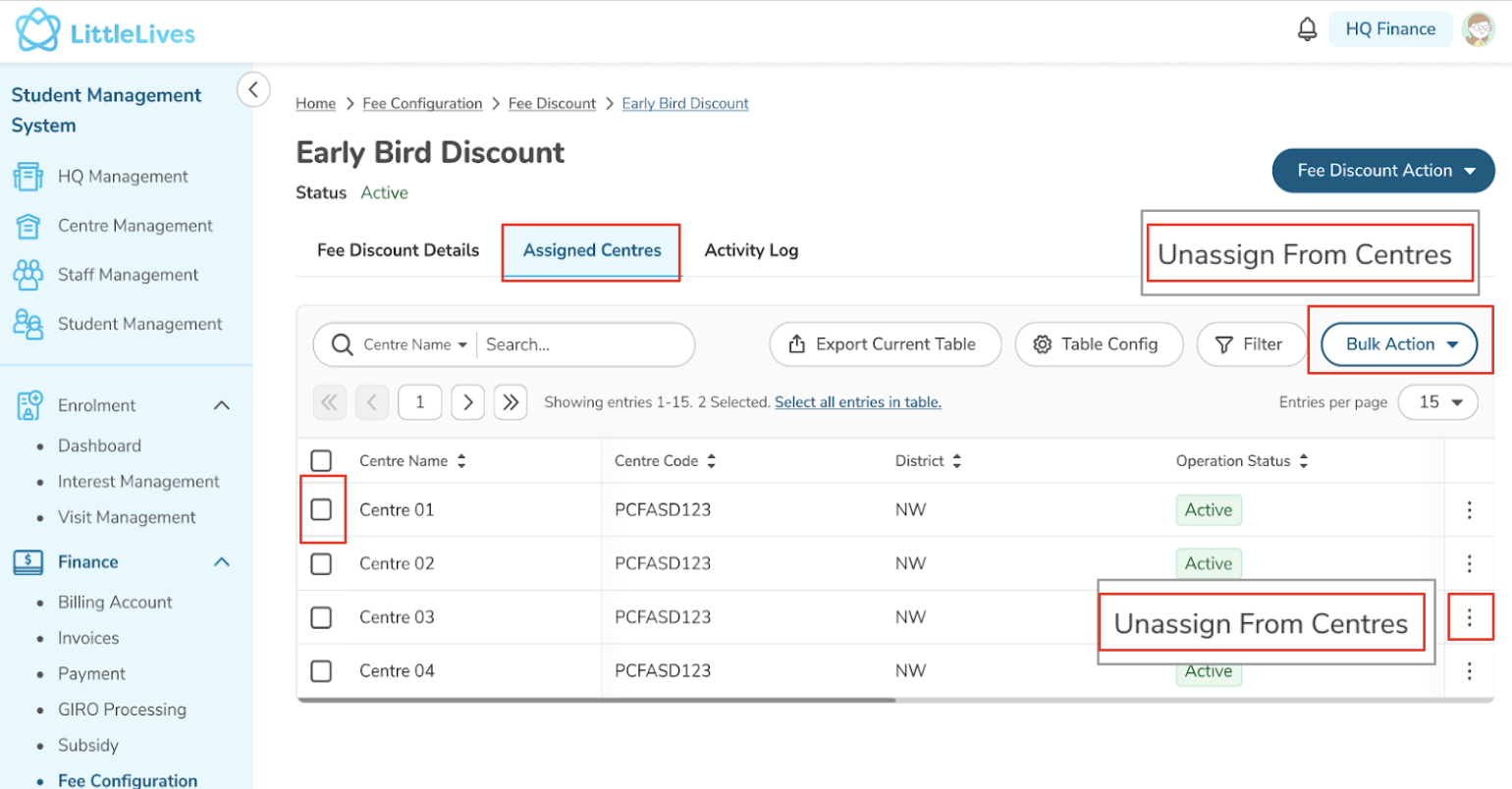
Task: Open Student Management page
Action: [x=139, y=324]
